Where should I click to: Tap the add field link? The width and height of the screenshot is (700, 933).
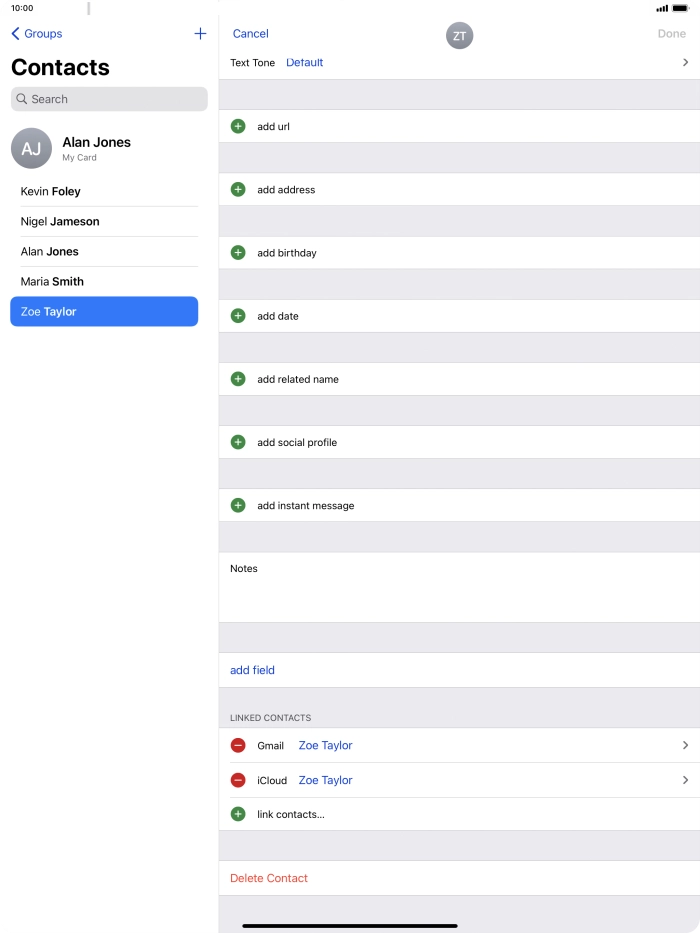point(252,670)
